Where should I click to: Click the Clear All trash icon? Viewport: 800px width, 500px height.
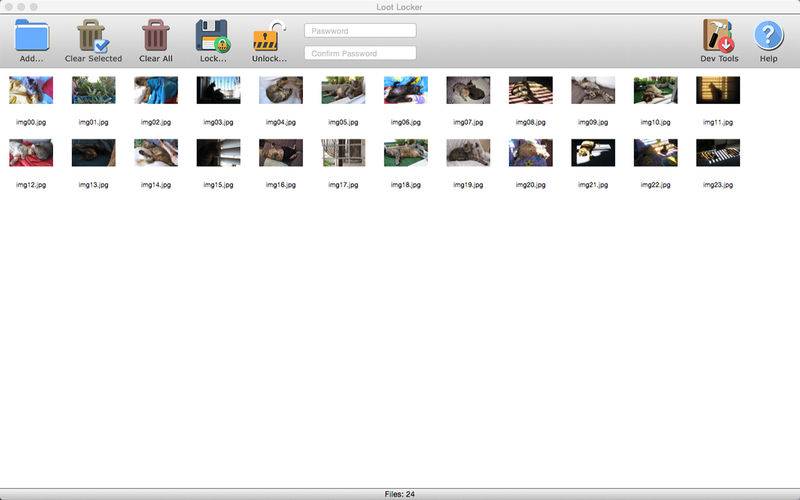pyautogui.click(x=156, y=35)
